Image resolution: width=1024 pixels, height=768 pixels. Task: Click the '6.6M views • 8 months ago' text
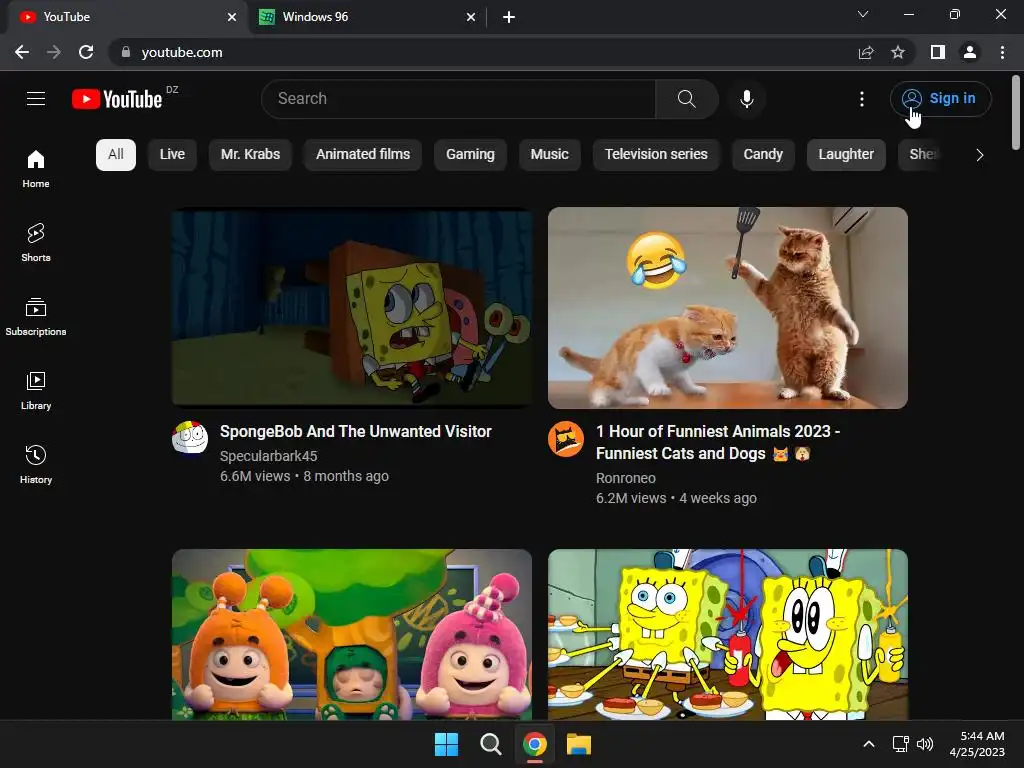[x=304, y=476]
